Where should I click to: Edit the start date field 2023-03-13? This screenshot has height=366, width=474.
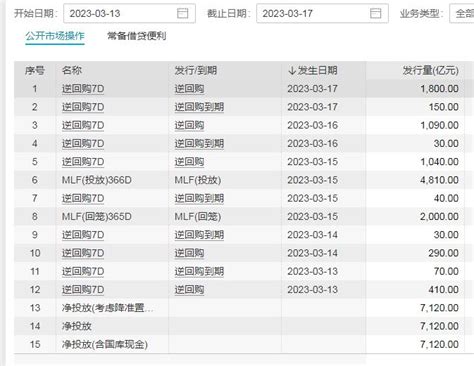(129, 13)
